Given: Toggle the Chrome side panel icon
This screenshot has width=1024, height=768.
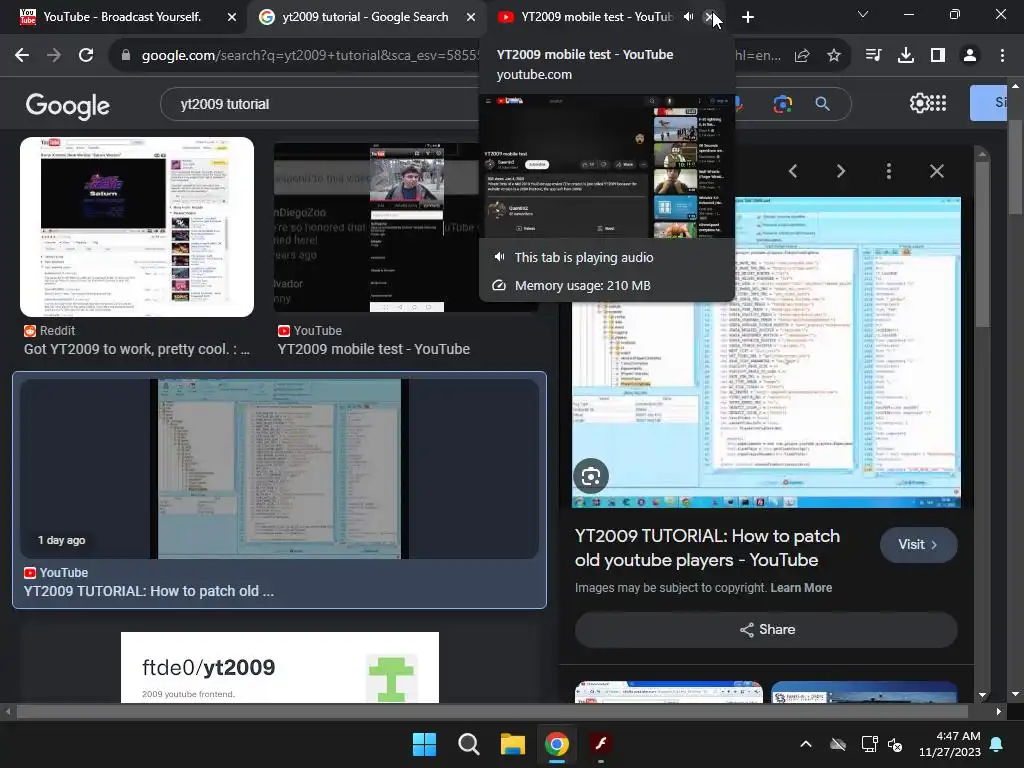Looking at the screenshot, I should point(938,56).
